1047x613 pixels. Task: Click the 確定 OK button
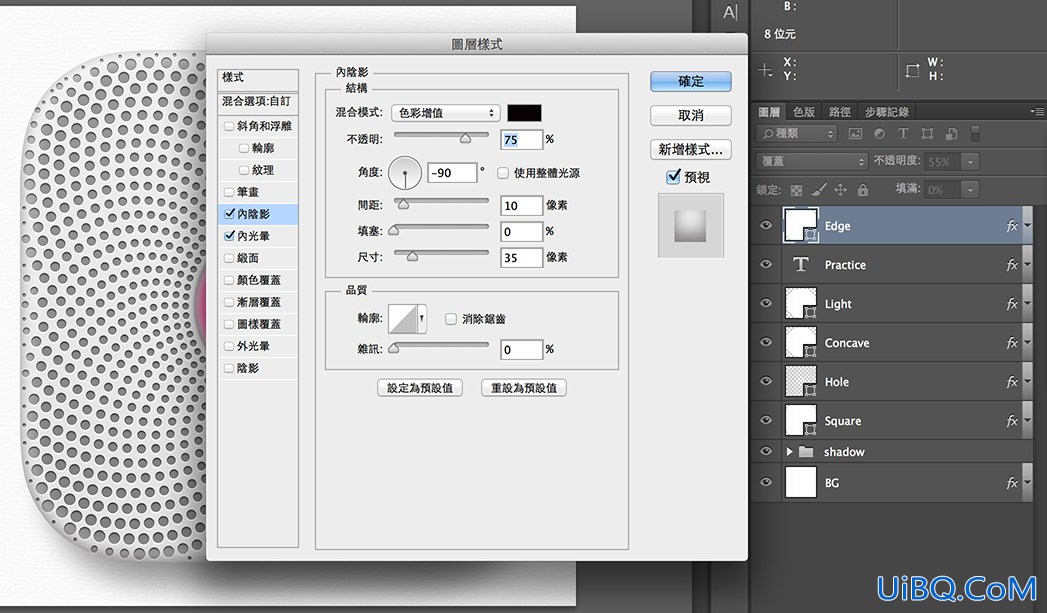pos(690,81)
